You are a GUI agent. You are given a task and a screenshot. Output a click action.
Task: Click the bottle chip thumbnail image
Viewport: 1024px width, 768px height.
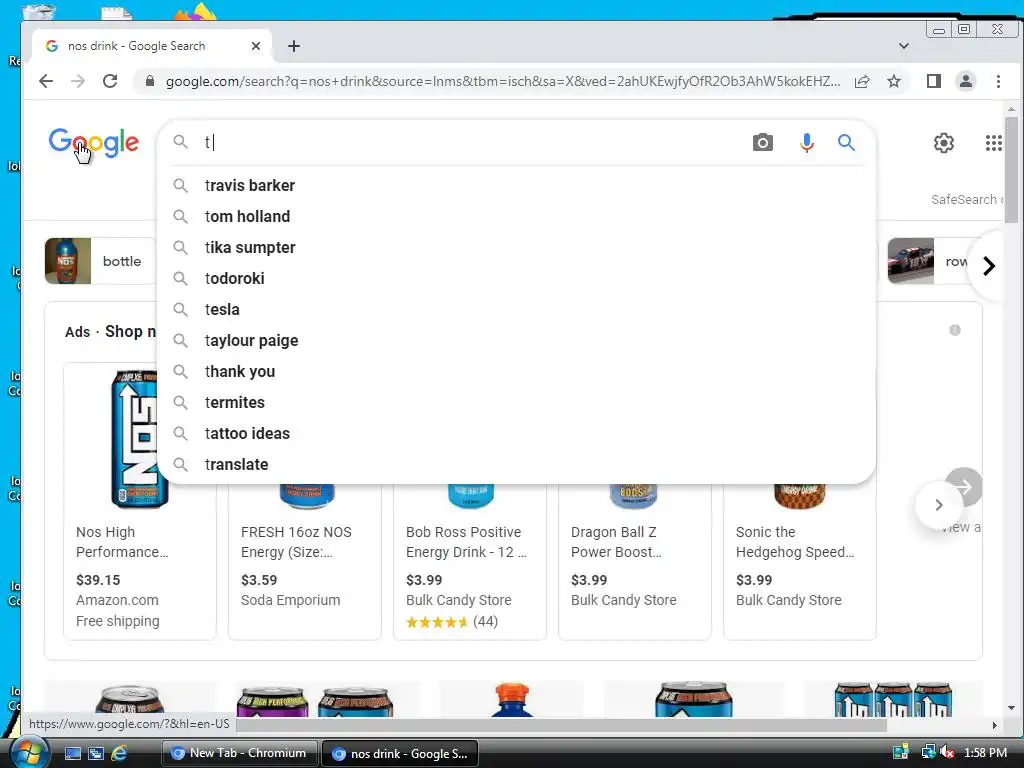pos(68,261)
